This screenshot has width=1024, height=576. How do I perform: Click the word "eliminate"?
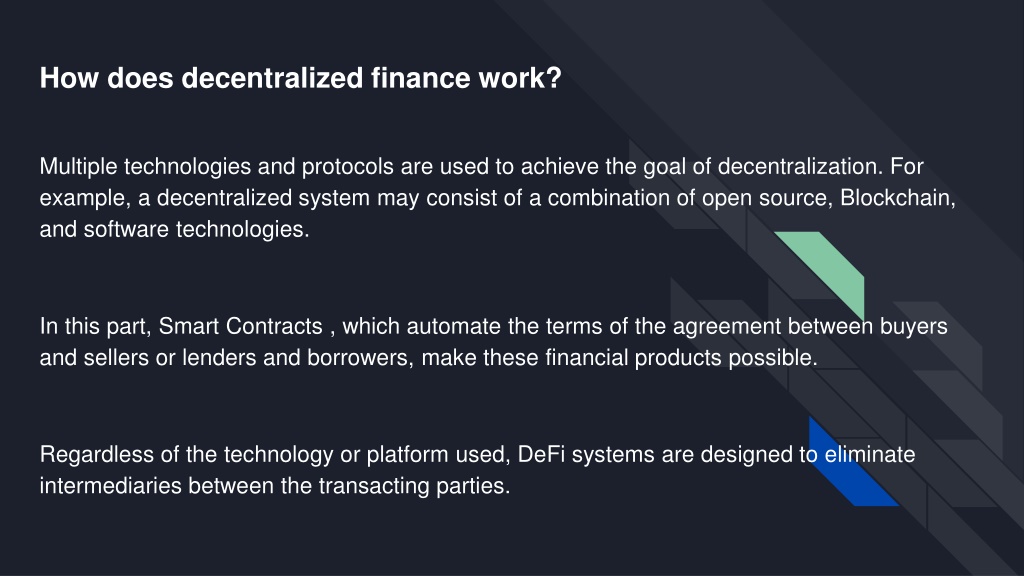870,454
